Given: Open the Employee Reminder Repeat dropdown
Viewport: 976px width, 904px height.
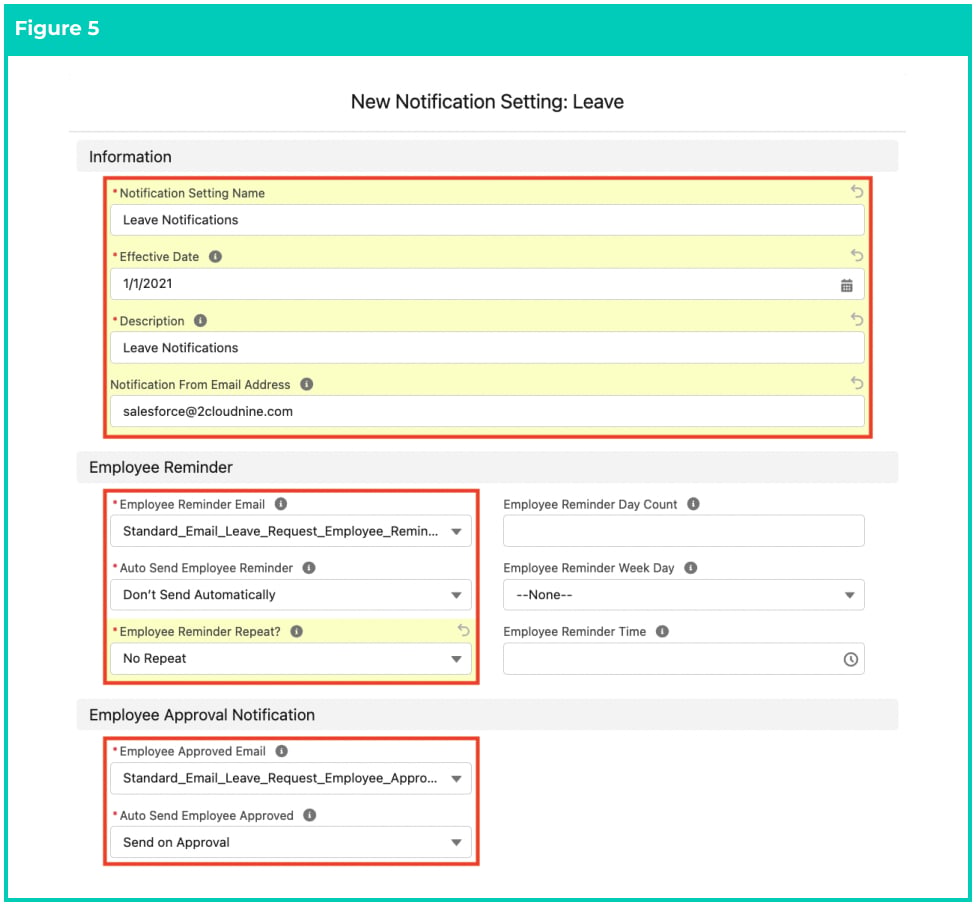Looking at the screenshot, I should pos(291,659).
